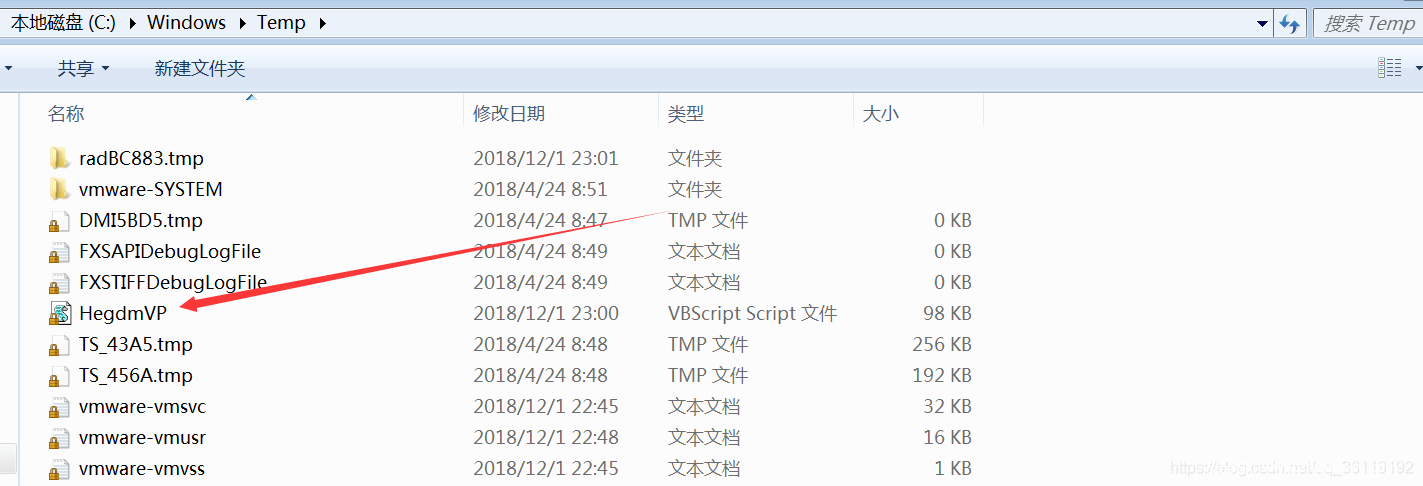Viewport: 1423px width, 486px height.
Task: Expand the breadcrumb arrow after Temp
Action: point(322,23)
